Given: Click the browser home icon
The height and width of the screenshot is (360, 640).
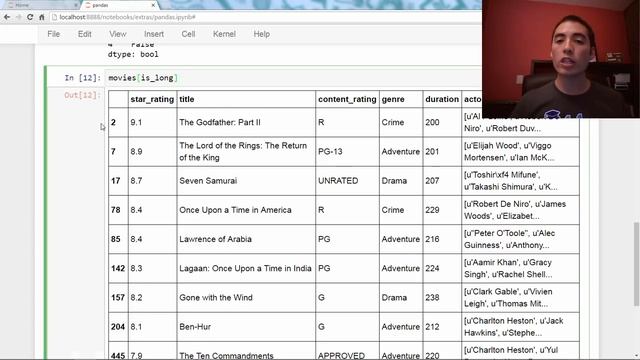Looking at the screenshot, I should (41, 17).
